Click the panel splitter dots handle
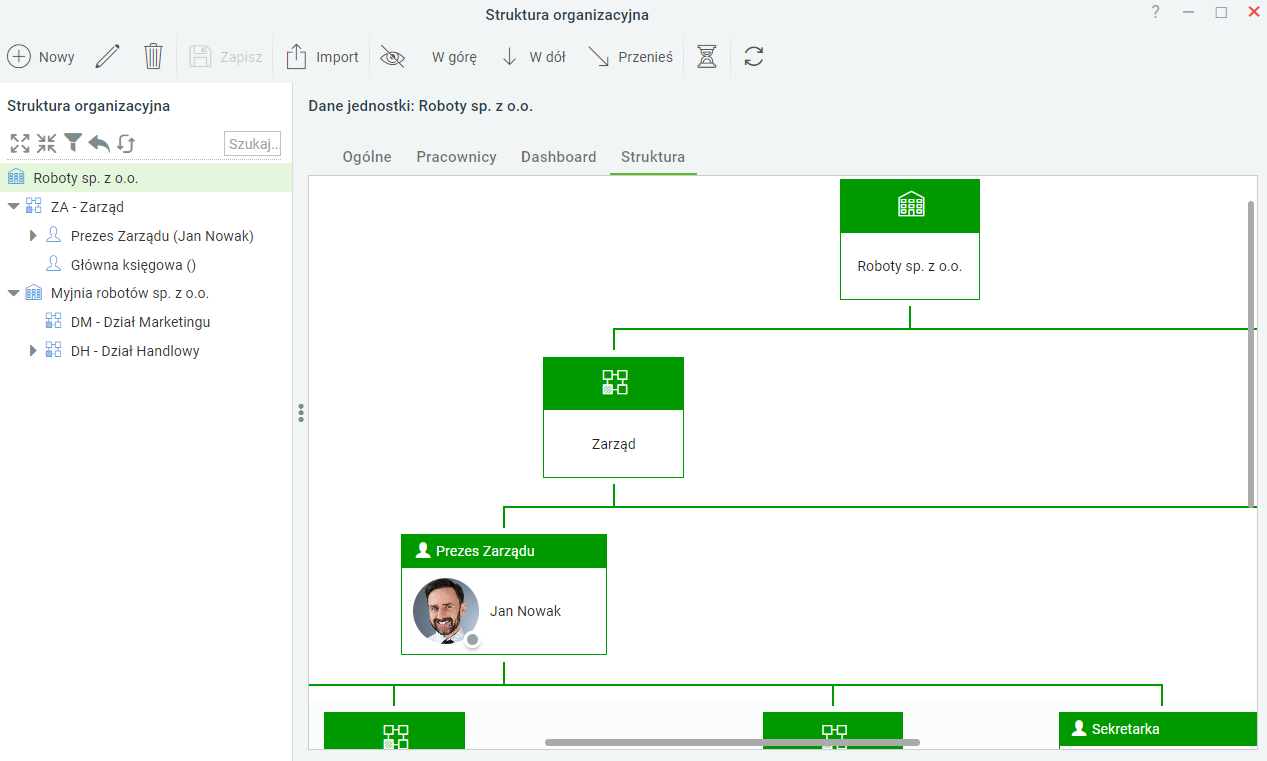The height and width of the screenshot is (761, 1267). (300, 413)
